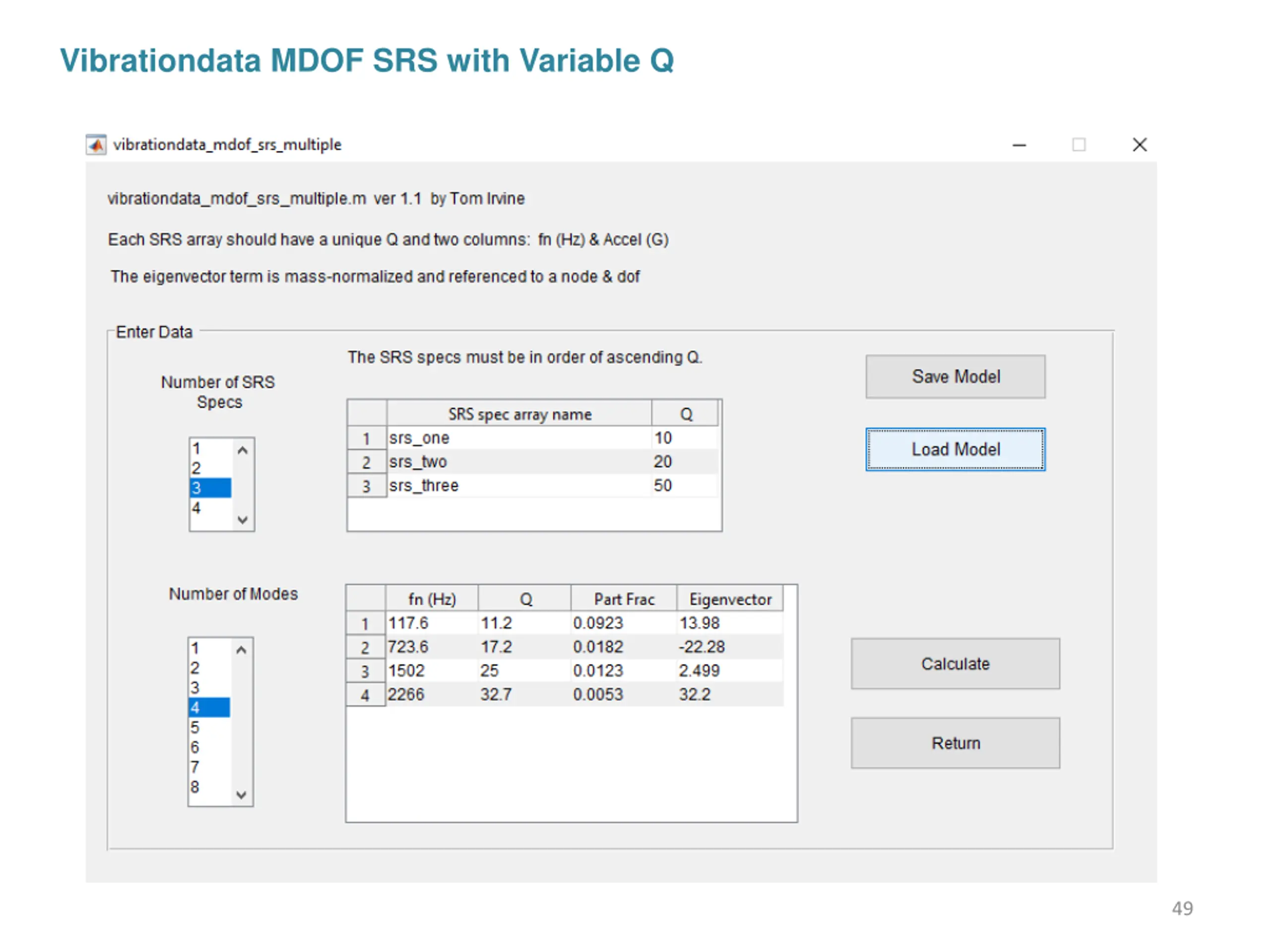Click Q cell 11.2 in modes table
Image resolution: width=1270 pixels, height=952 pixels.
pos(525,623)
